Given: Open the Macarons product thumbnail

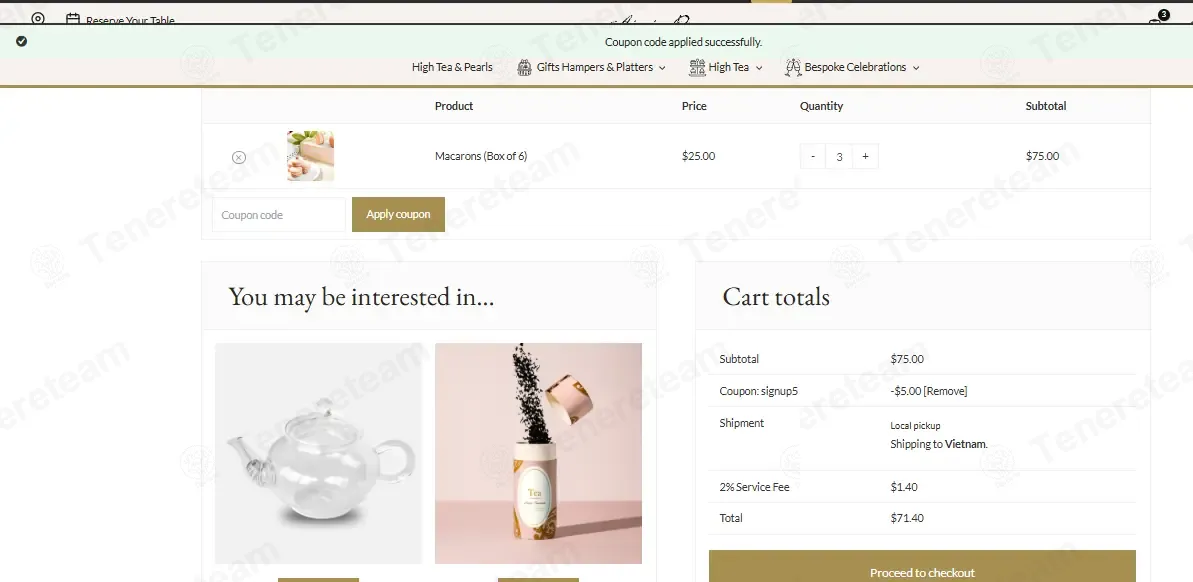Looking at the screenshot, I should (310, 156).
